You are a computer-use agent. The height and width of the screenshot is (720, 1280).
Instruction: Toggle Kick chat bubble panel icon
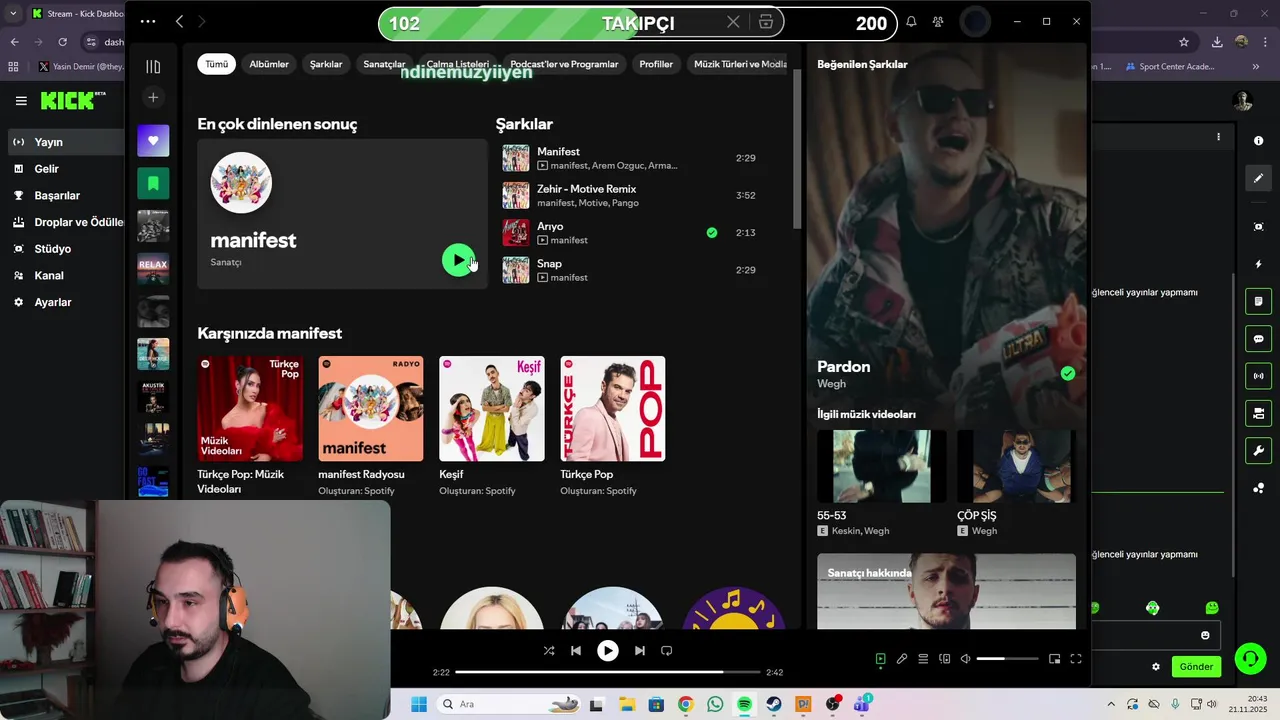[1258, 339]
